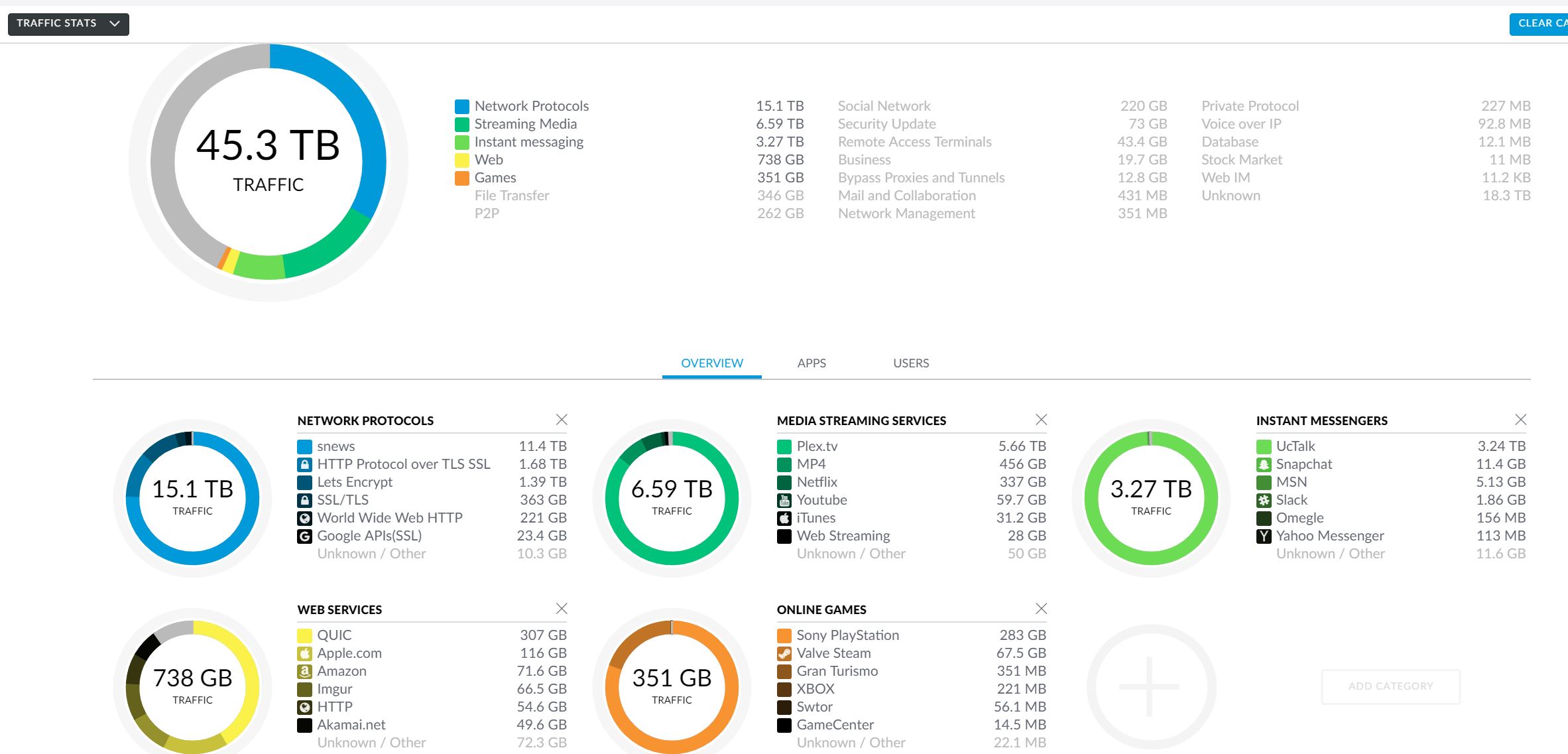
Task: Click the Snapchat ghost icon
Action: click(1264, 464)
